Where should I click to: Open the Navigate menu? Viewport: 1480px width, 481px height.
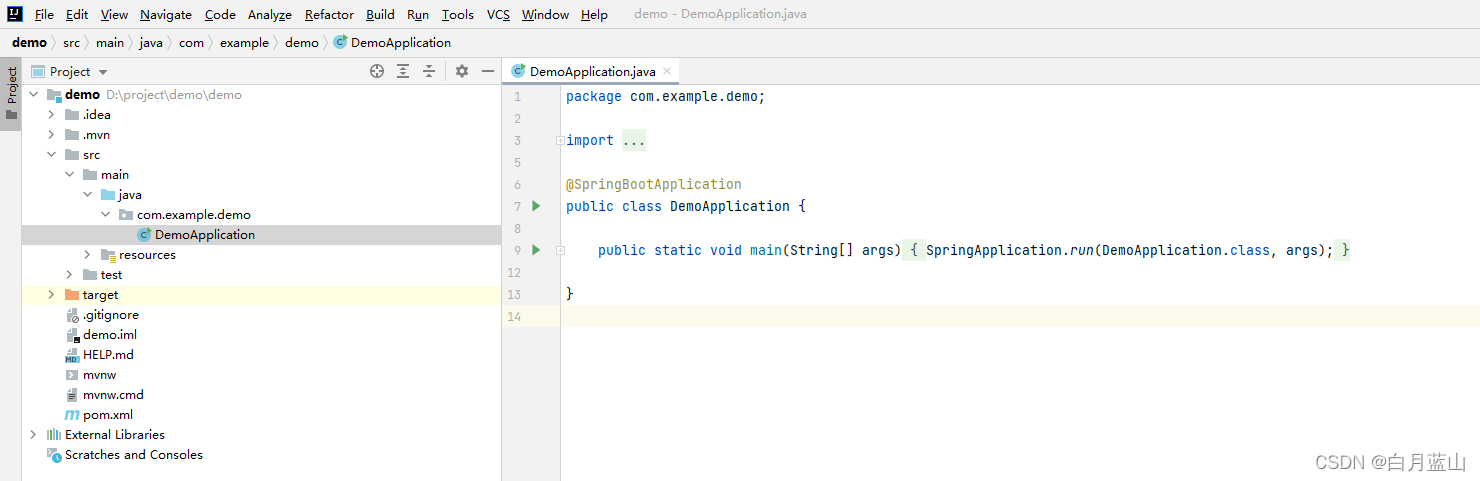pyautogui.click(x=166, y=14)
